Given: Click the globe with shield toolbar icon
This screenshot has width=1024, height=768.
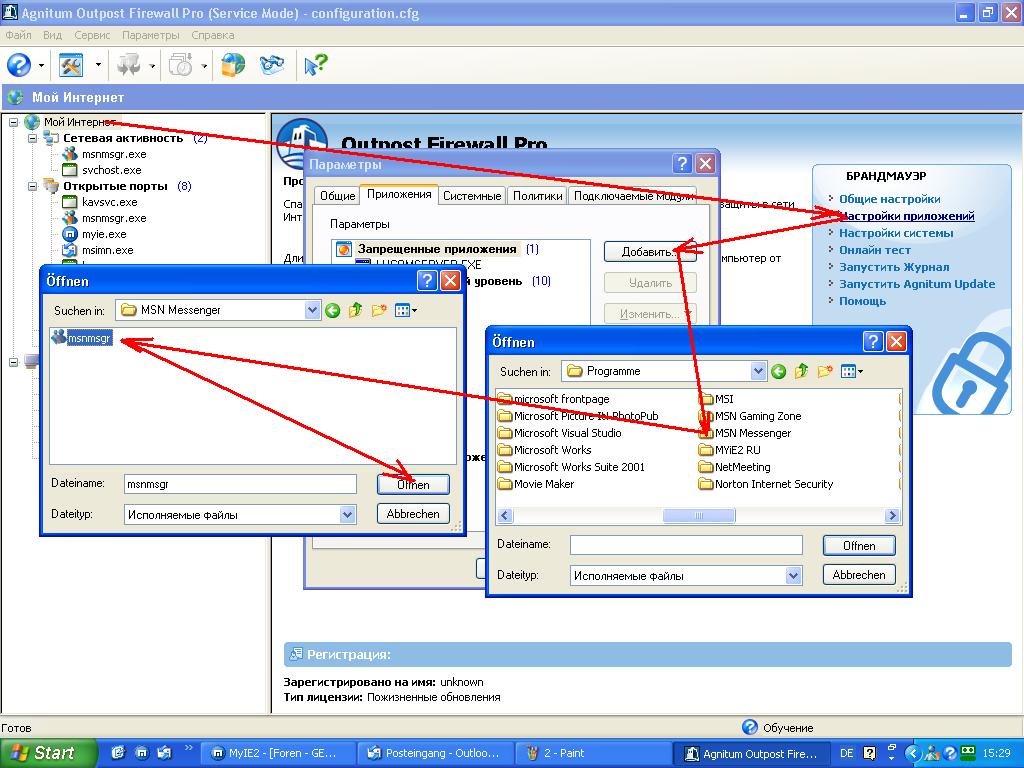Looking at the screenshot, I should (x=233, y=65).
